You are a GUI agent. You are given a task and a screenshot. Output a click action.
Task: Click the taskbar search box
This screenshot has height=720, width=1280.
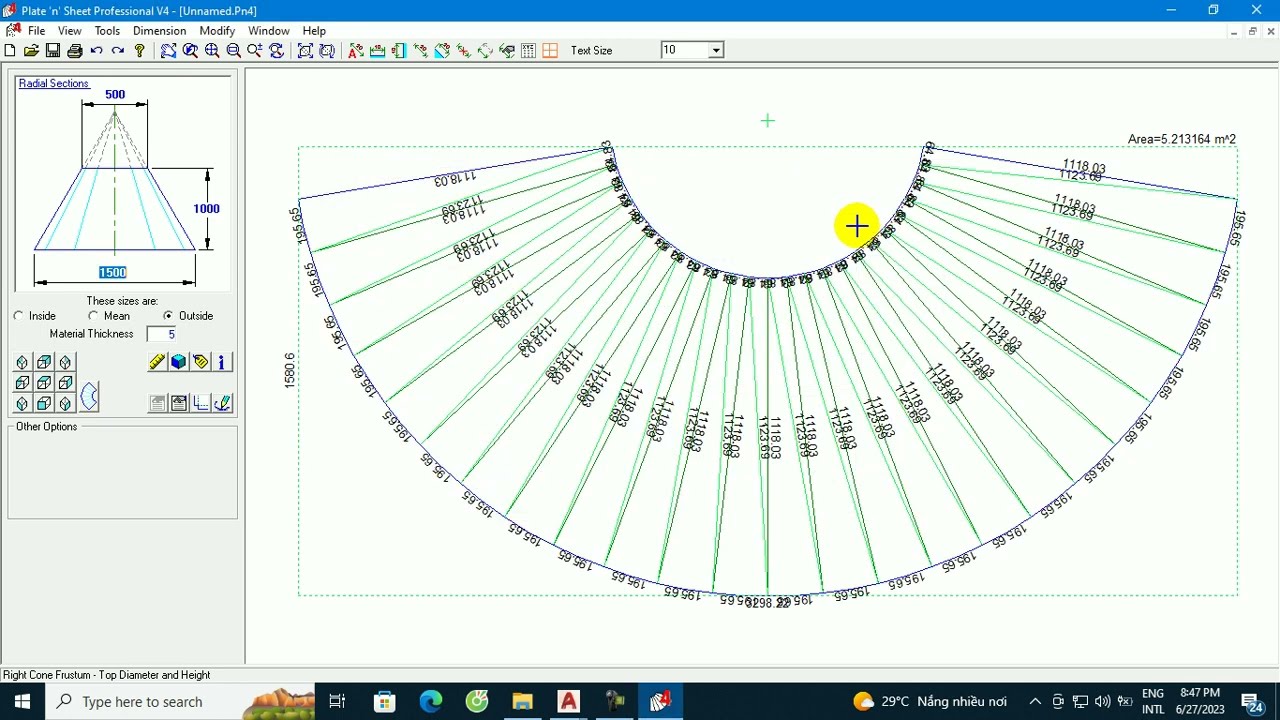180,702
